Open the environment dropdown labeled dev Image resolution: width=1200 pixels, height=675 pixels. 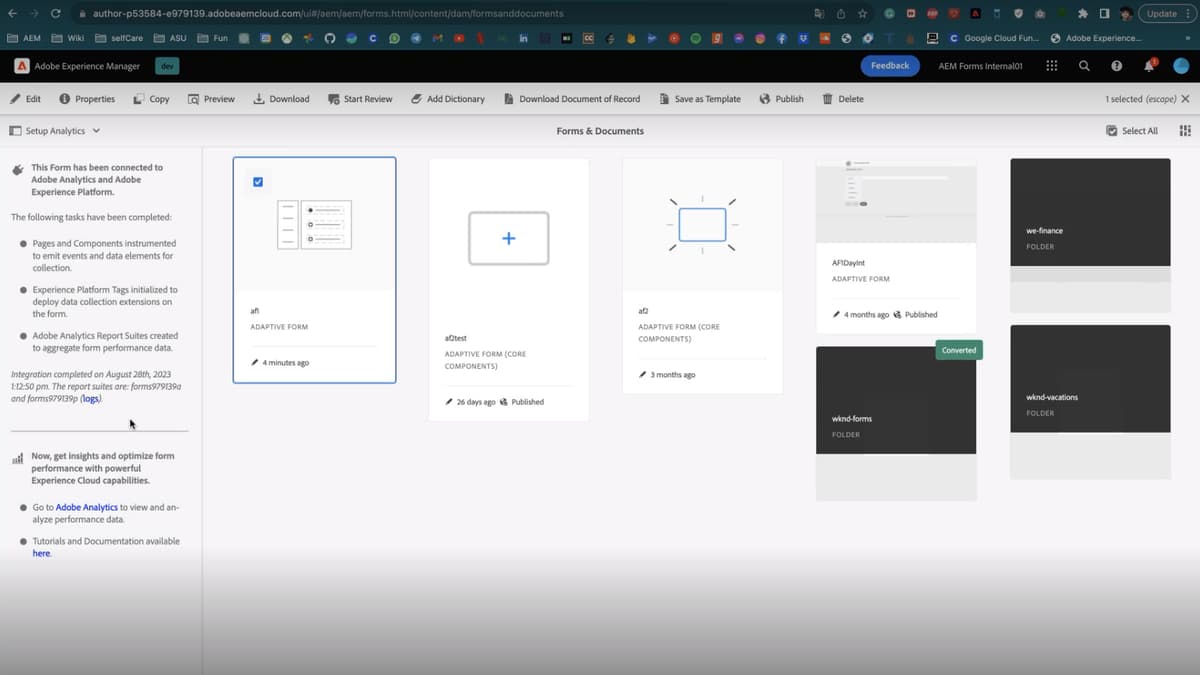pos(166,65)
